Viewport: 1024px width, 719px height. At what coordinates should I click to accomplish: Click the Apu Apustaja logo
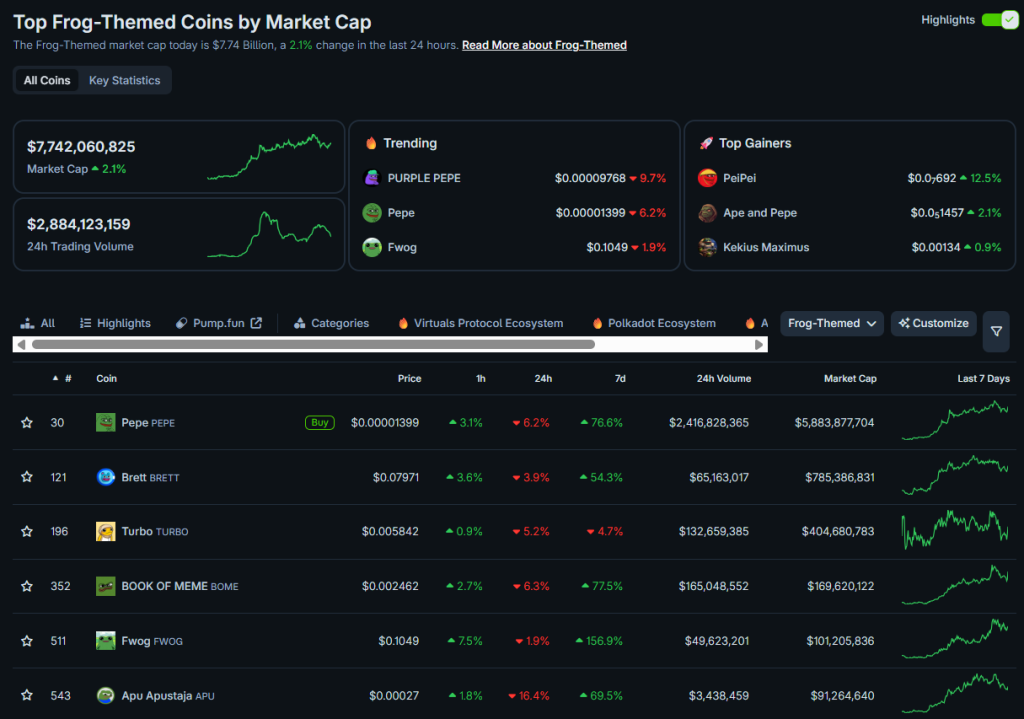(x=105, y=695)
